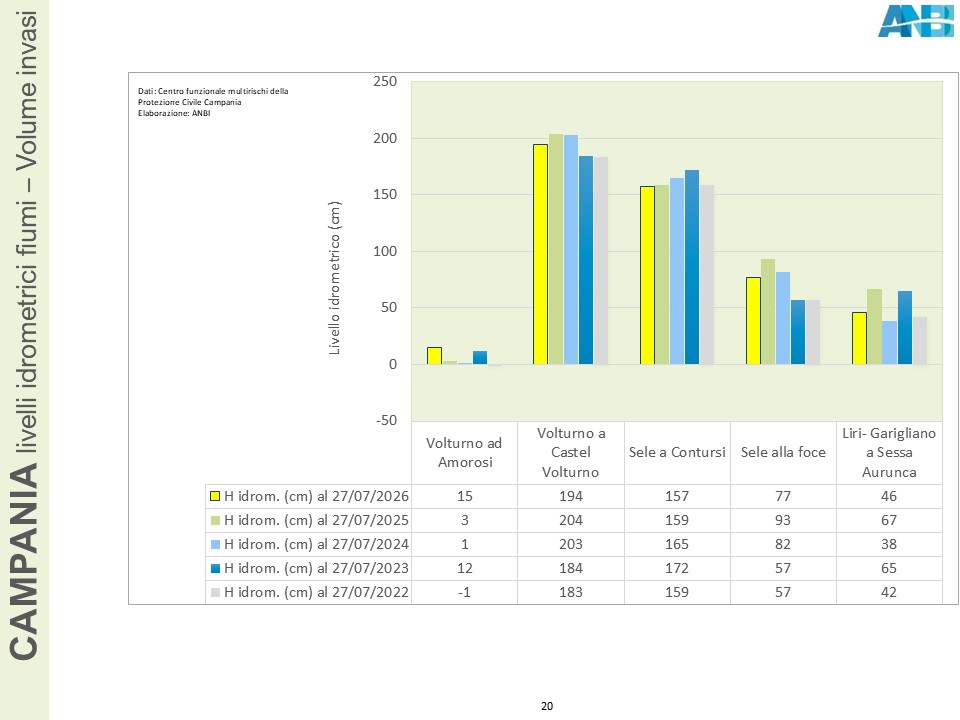Click the 2025 value 204 for Castel Volturno
960x720 pixels.
coord(571,520)
